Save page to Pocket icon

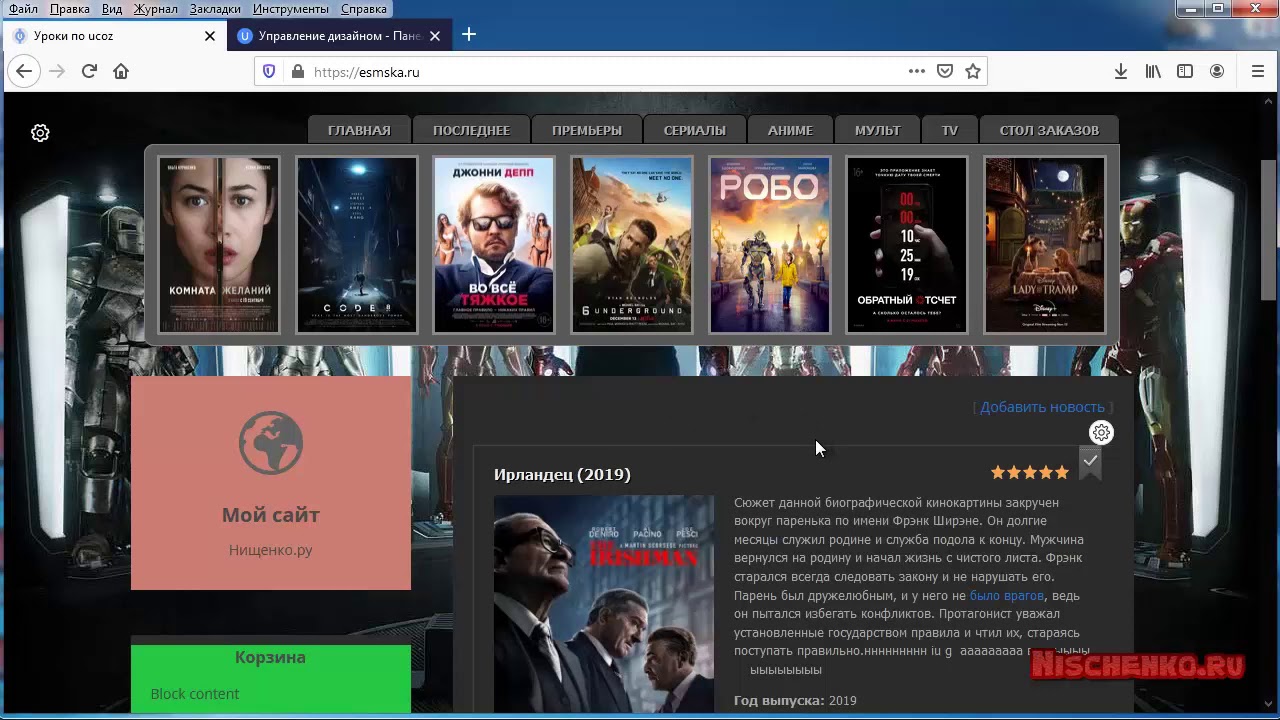945,71
